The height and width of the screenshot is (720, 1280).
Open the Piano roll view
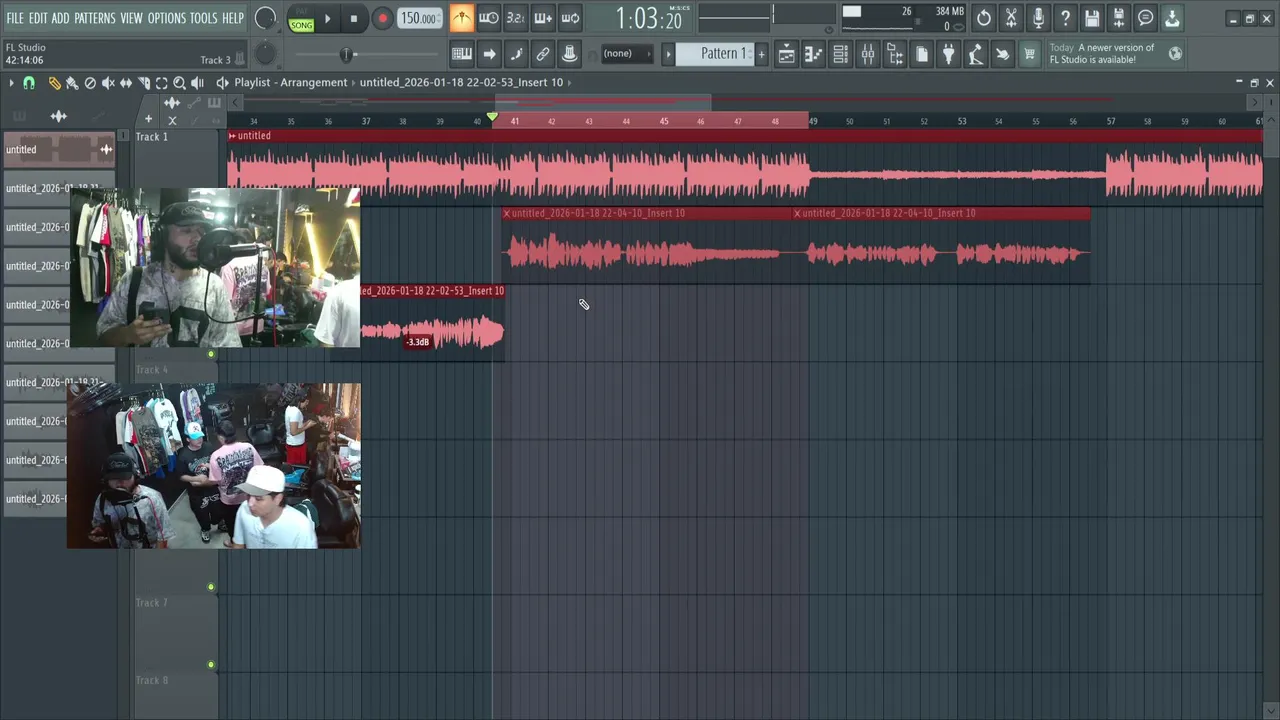(814, 54)
